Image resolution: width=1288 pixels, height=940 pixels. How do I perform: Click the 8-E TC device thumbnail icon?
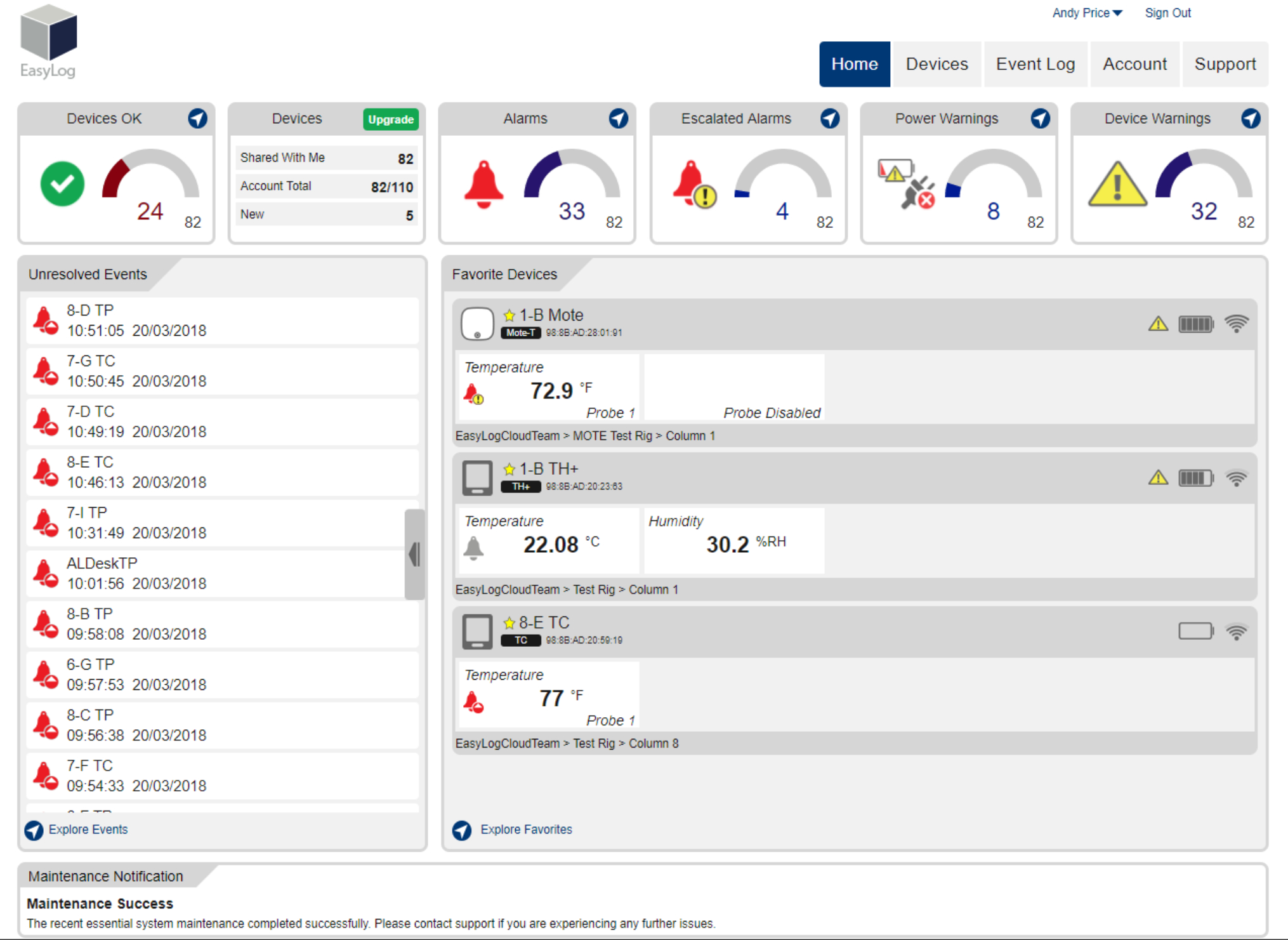point(477,632)
